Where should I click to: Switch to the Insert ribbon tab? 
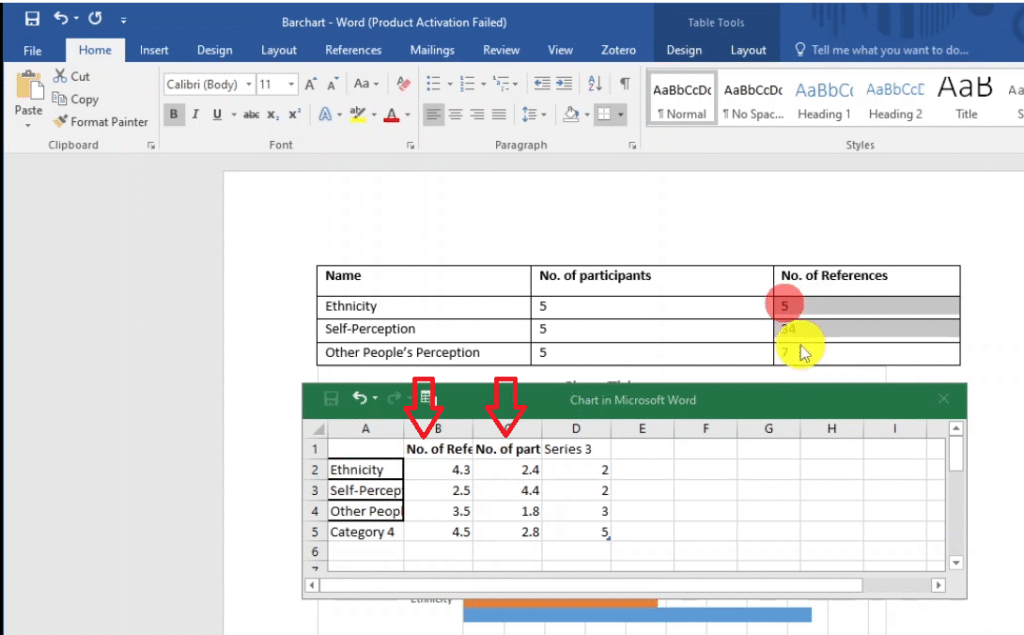(154, 50)
